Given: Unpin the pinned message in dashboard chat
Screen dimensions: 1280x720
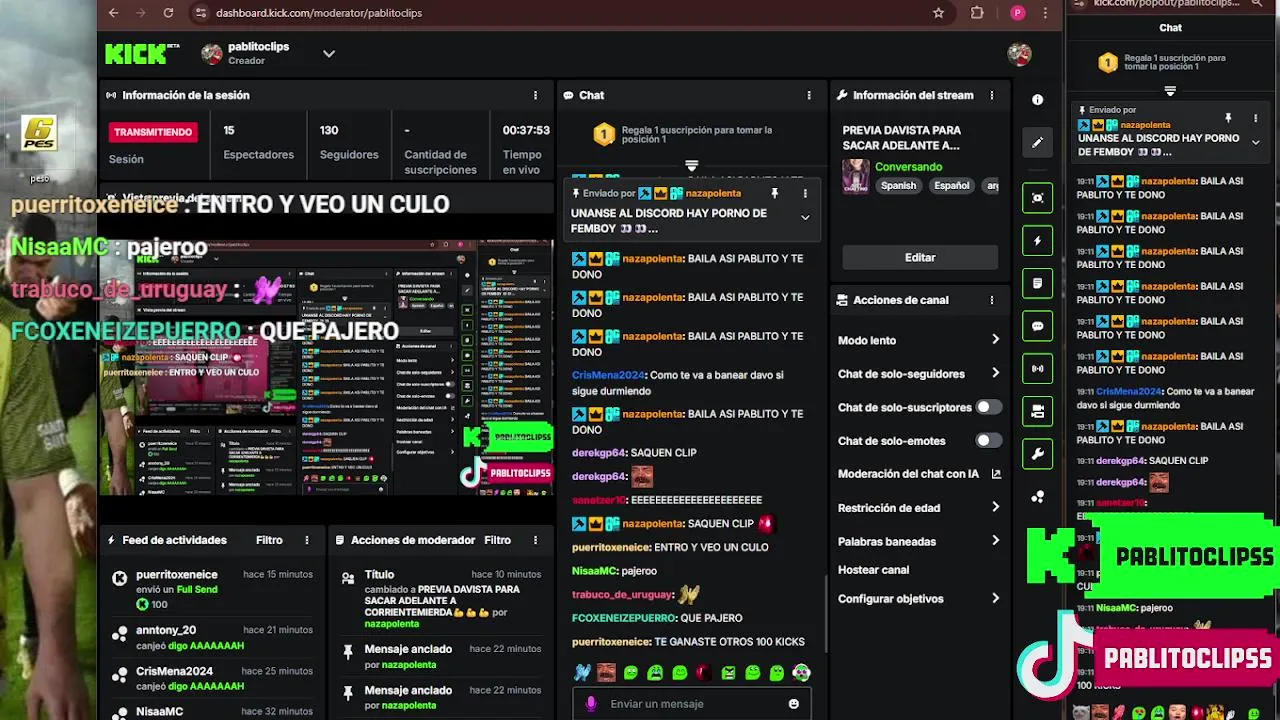Looking at the screenshot, I should (774, 193).
